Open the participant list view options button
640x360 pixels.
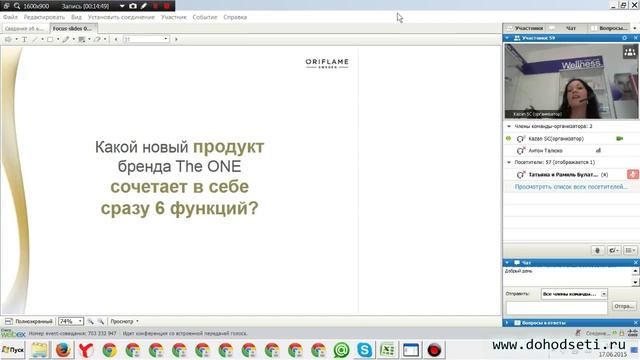tap(630, 250)
